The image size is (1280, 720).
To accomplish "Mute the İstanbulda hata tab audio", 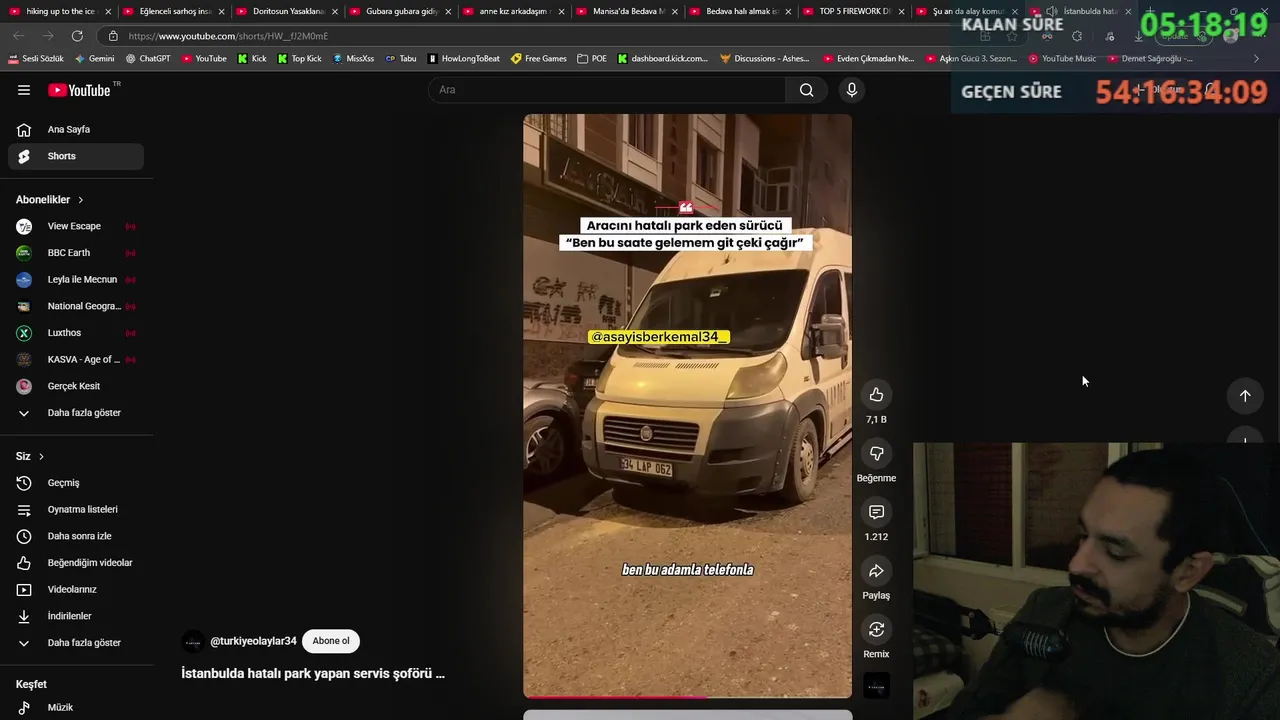I will point(1052,11).
